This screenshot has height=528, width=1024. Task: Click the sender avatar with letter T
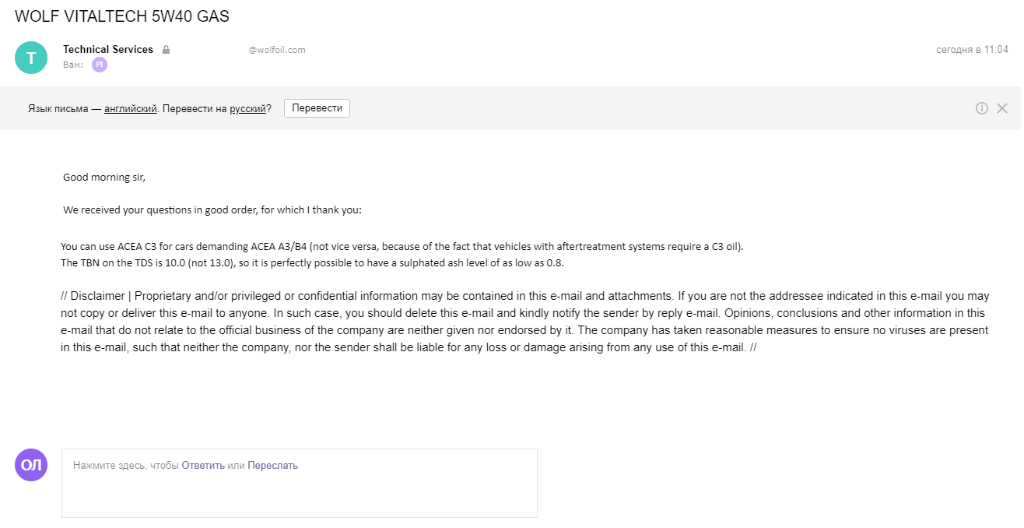[x=31, y=58]
